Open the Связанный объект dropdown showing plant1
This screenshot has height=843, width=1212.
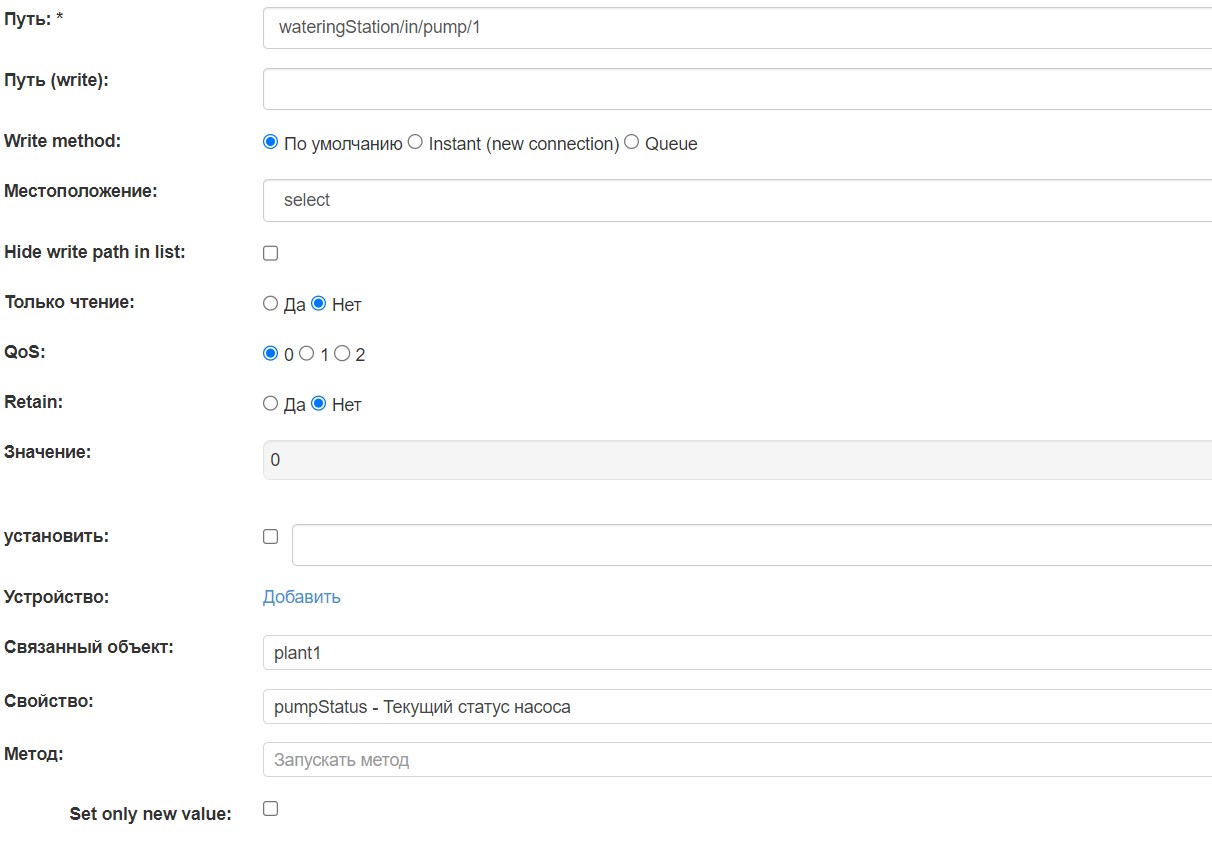[x=600, y=652]
